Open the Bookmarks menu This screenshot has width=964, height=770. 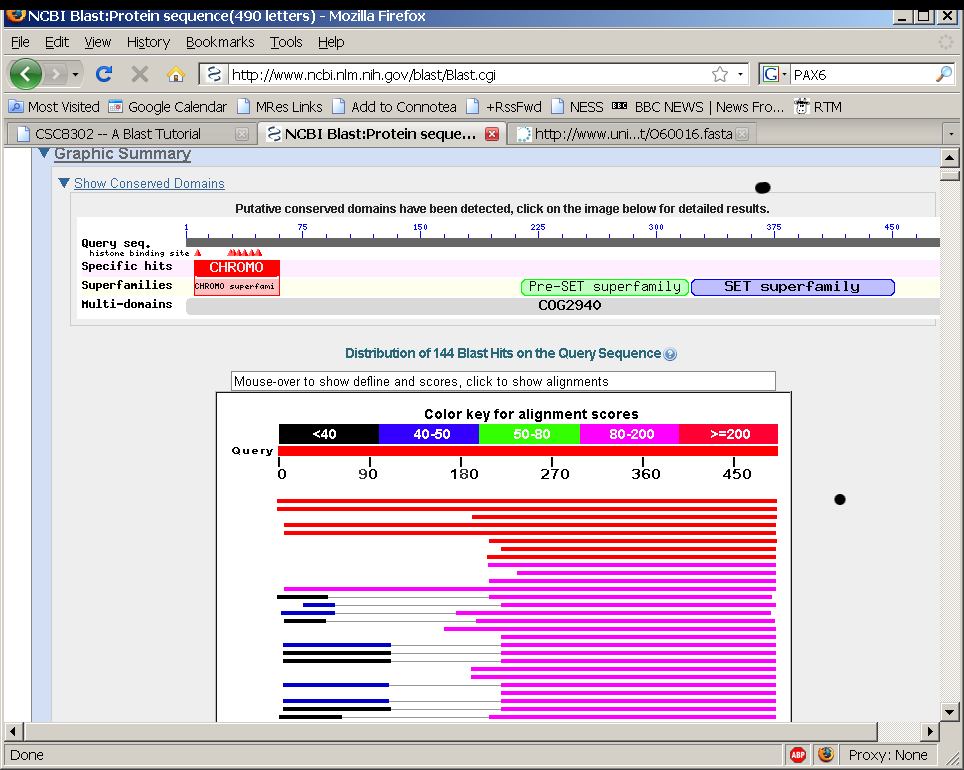click(x=220, y=42)
